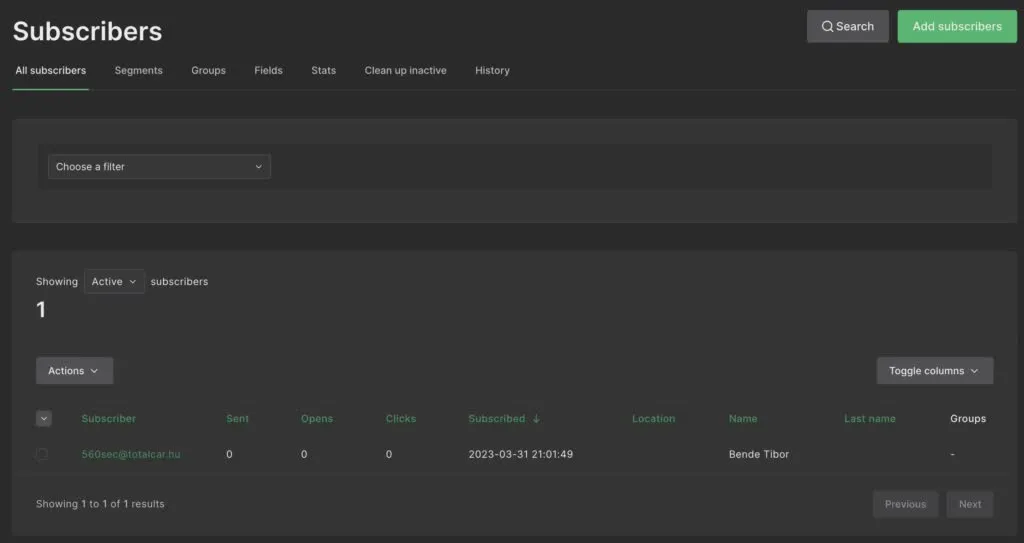Open the Actions dropdown menu
The image size is (1024, 543).
point(74,371)
